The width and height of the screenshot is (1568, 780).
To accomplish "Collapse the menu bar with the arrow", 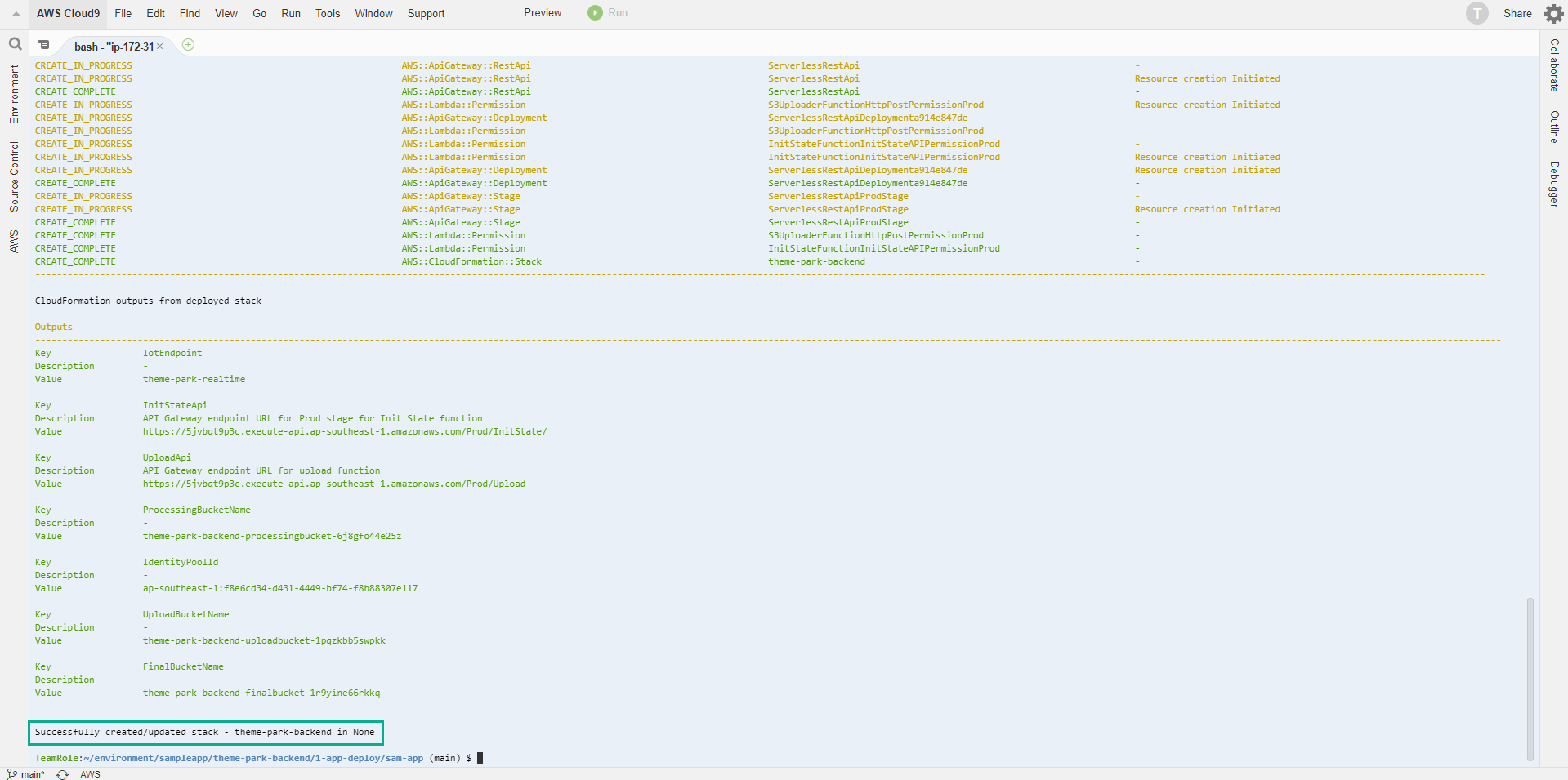I will (x=16, y=14).
